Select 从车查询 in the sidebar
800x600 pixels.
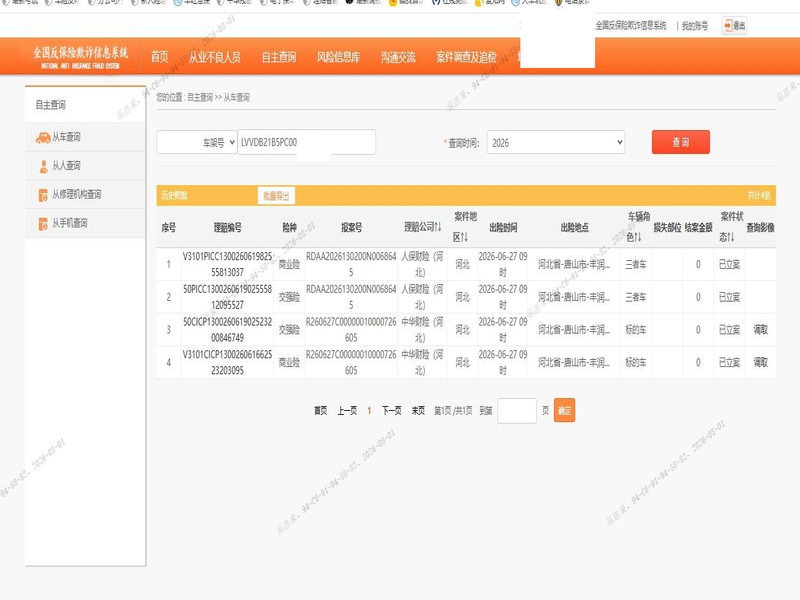[85, 137]
